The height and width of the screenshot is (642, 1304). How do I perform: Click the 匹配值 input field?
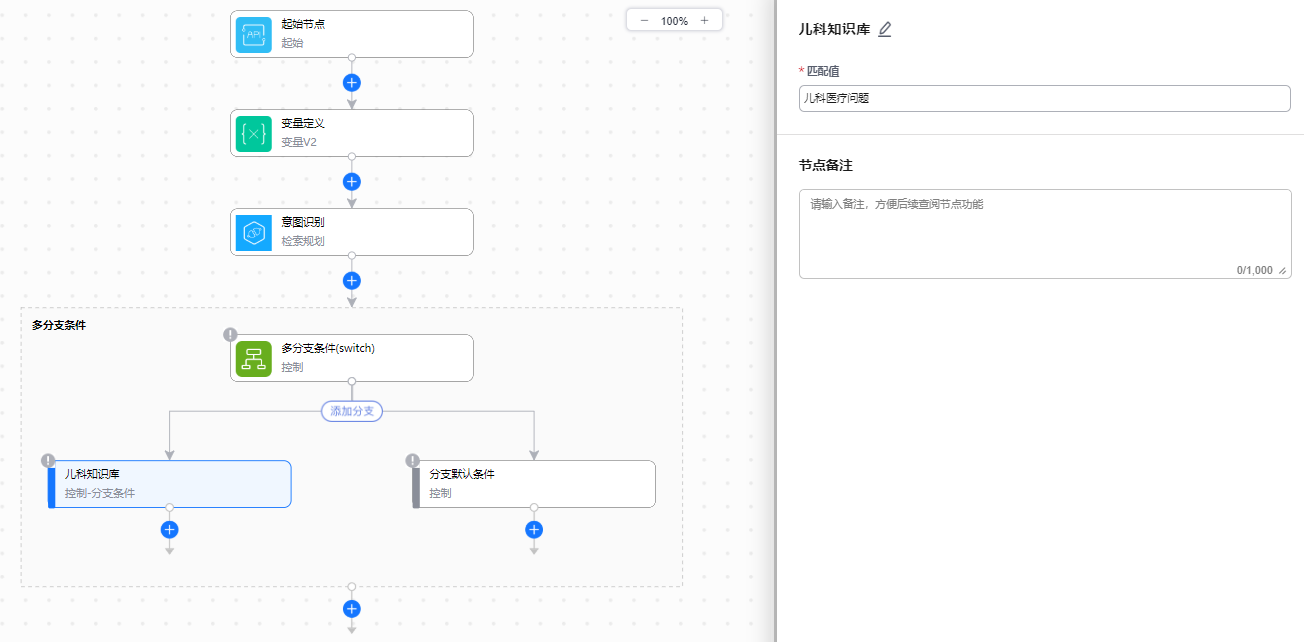1044,98
